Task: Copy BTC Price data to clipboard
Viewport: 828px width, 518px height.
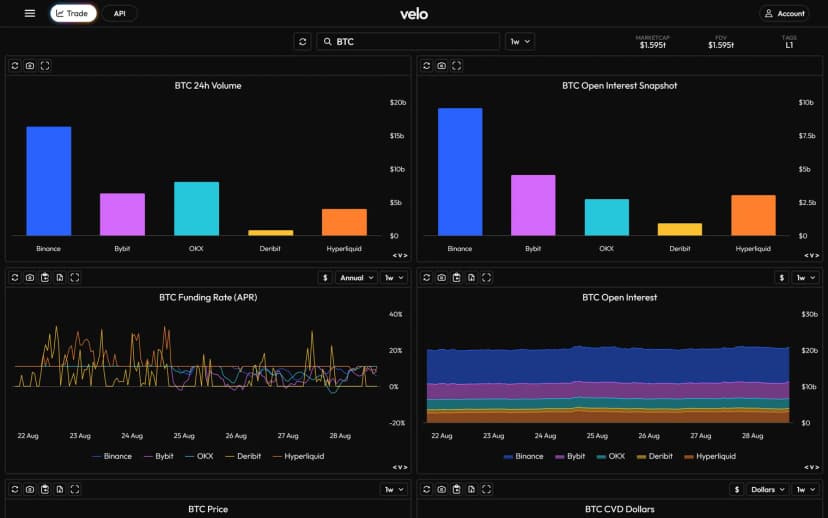Action: (45, 489)
